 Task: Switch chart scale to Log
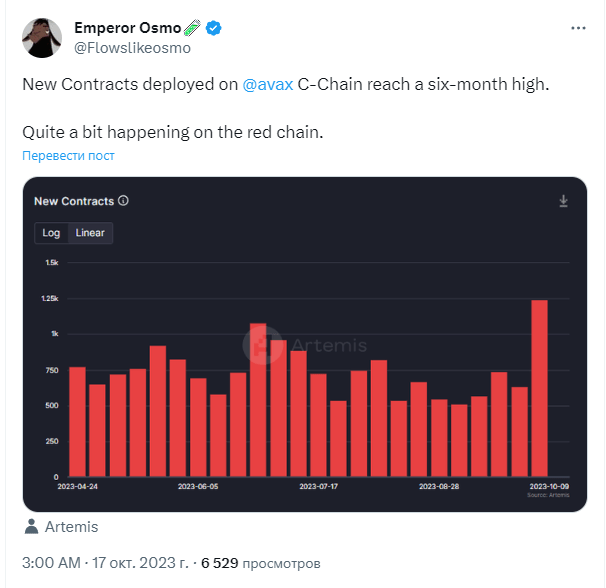[51, 233]
